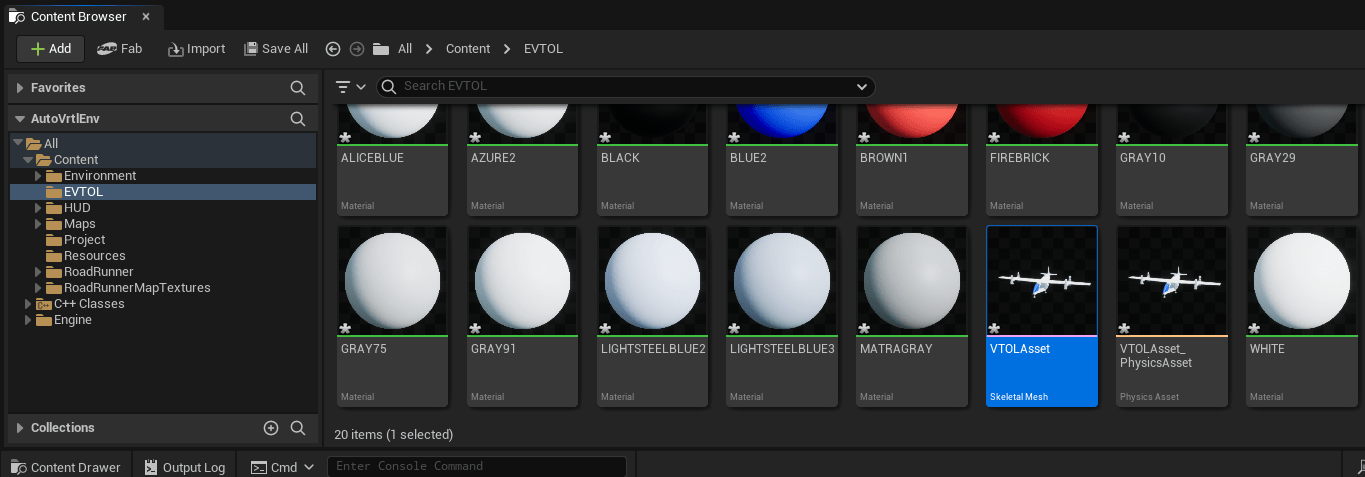
Task: Collapse the AutoVrtlEnv section
Action: (20, 119)
